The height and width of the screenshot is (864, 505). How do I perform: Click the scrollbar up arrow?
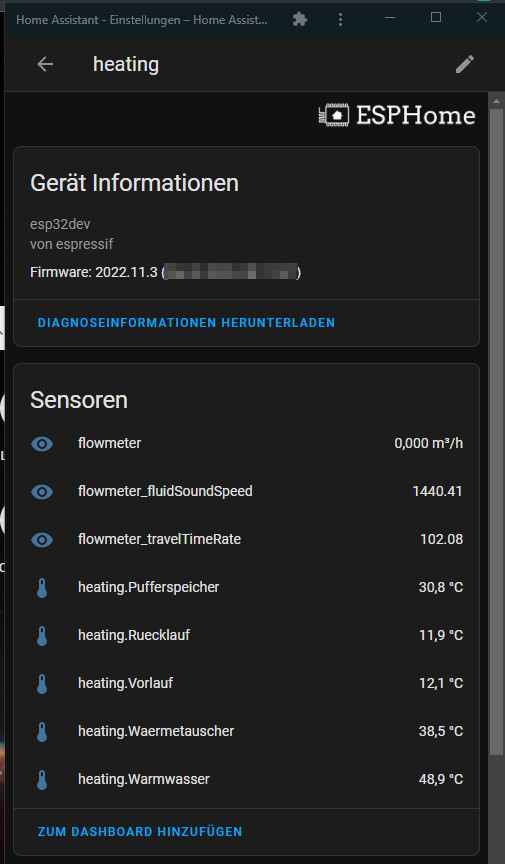click(496, 101)
